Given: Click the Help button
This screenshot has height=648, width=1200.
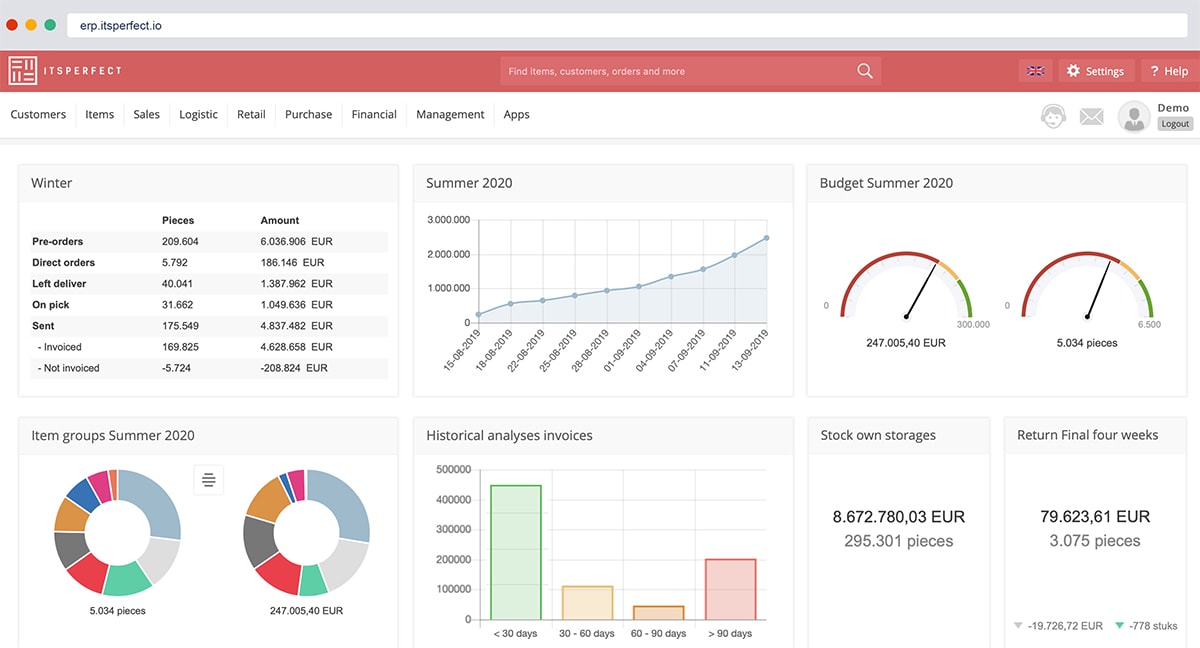Looking at the screenshot, I should pyautogui.click(x=1168, y=71).
